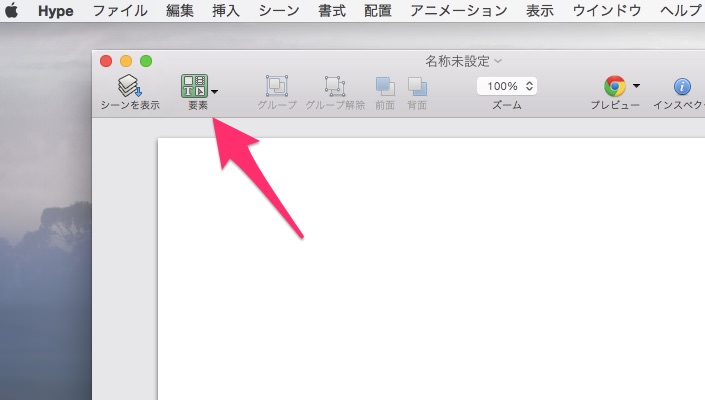Click the グループ解除 toolbar icon
The height and width of the screenshot is (400, 705).
click(335, 86)
